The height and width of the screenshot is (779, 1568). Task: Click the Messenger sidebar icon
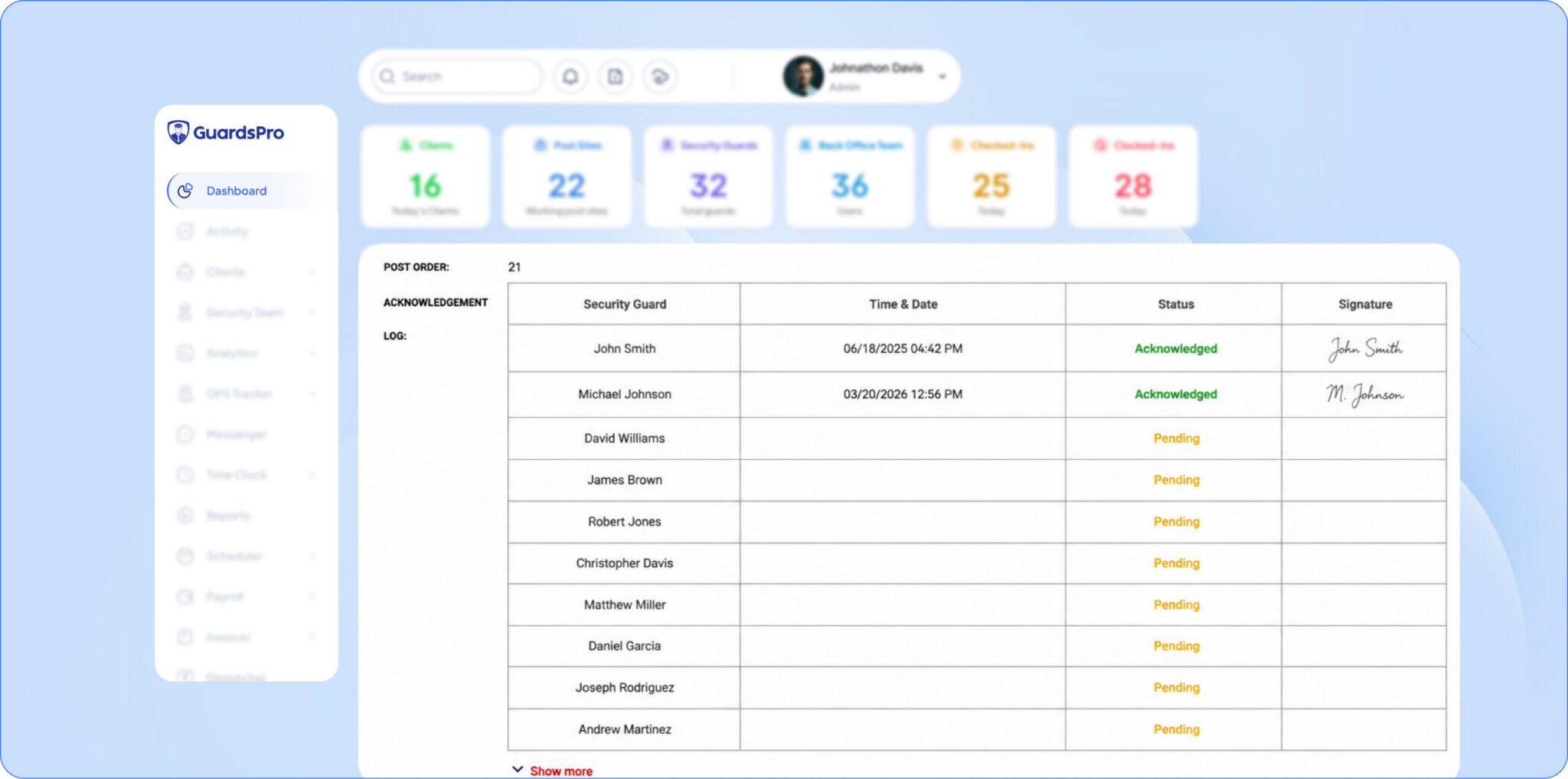[185, 434]
